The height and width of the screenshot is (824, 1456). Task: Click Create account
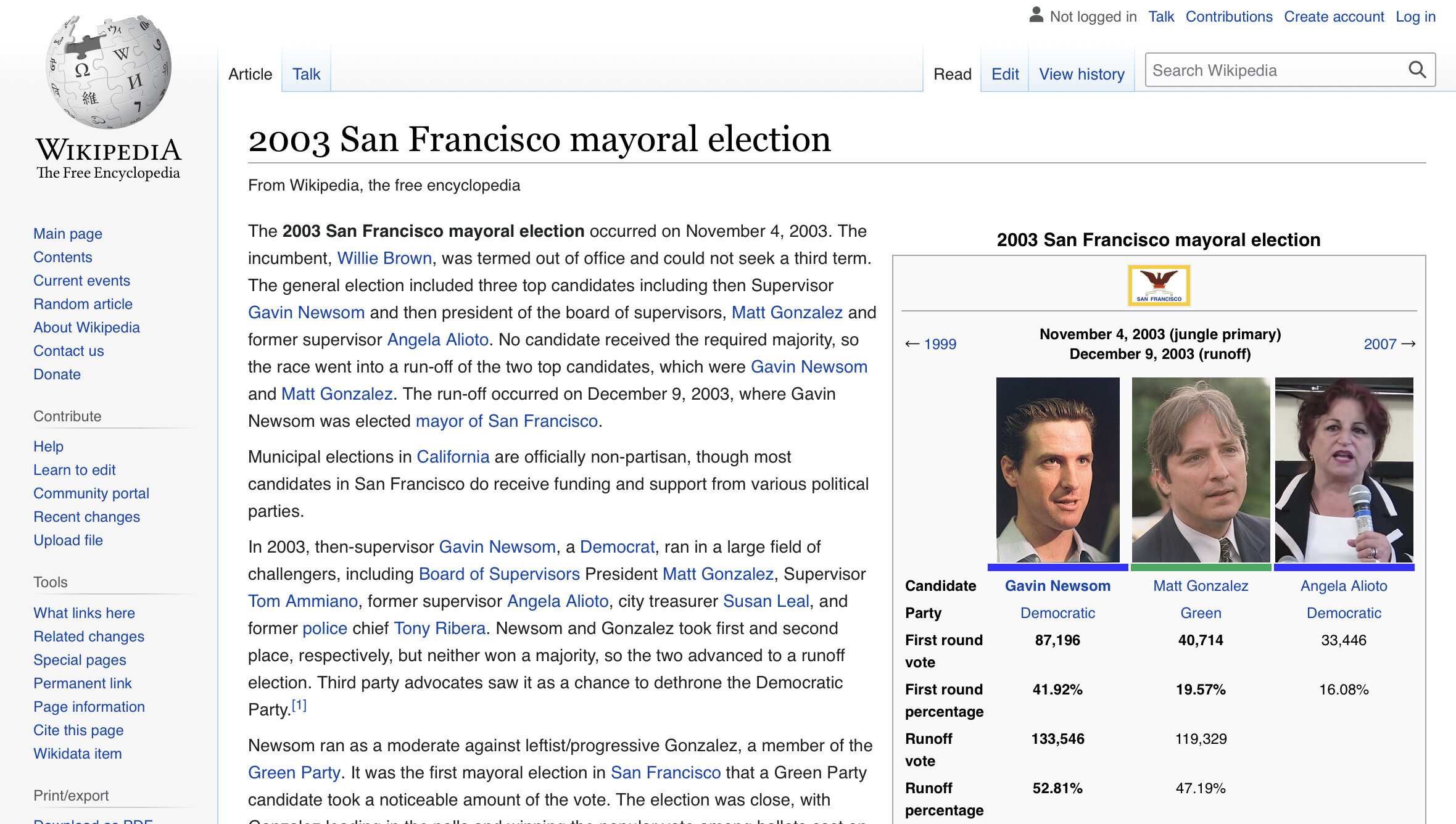(1334, 17)
